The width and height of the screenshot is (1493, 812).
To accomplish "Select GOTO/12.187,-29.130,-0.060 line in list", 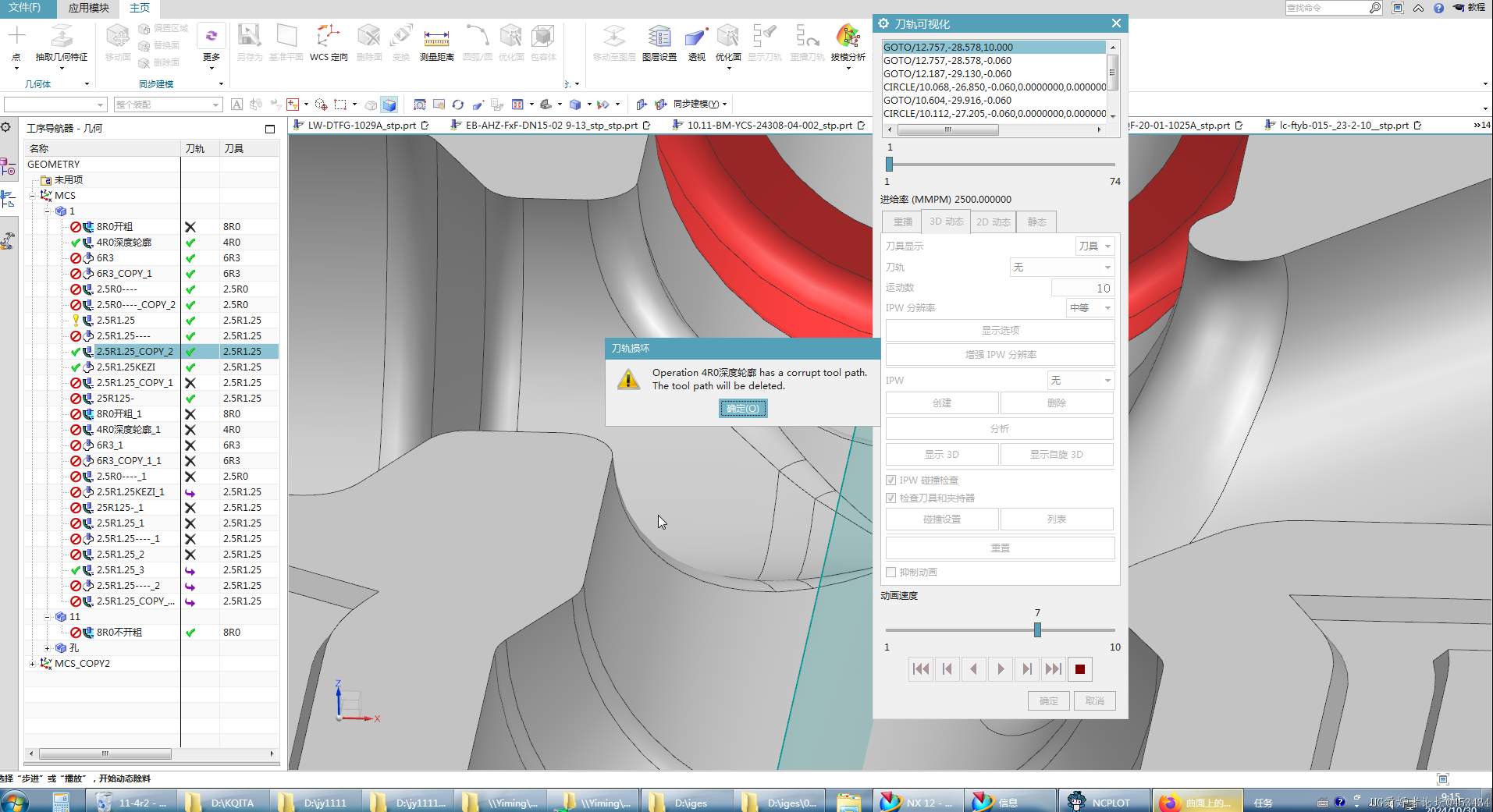I will point(994,74).
